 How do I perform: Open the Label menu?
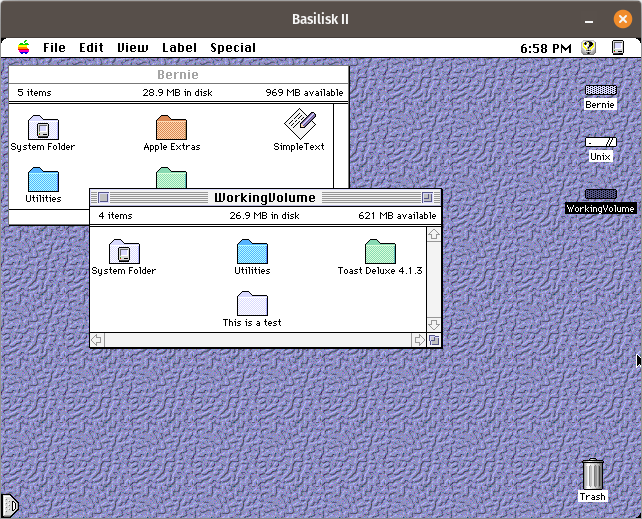[x=179, y=47]
